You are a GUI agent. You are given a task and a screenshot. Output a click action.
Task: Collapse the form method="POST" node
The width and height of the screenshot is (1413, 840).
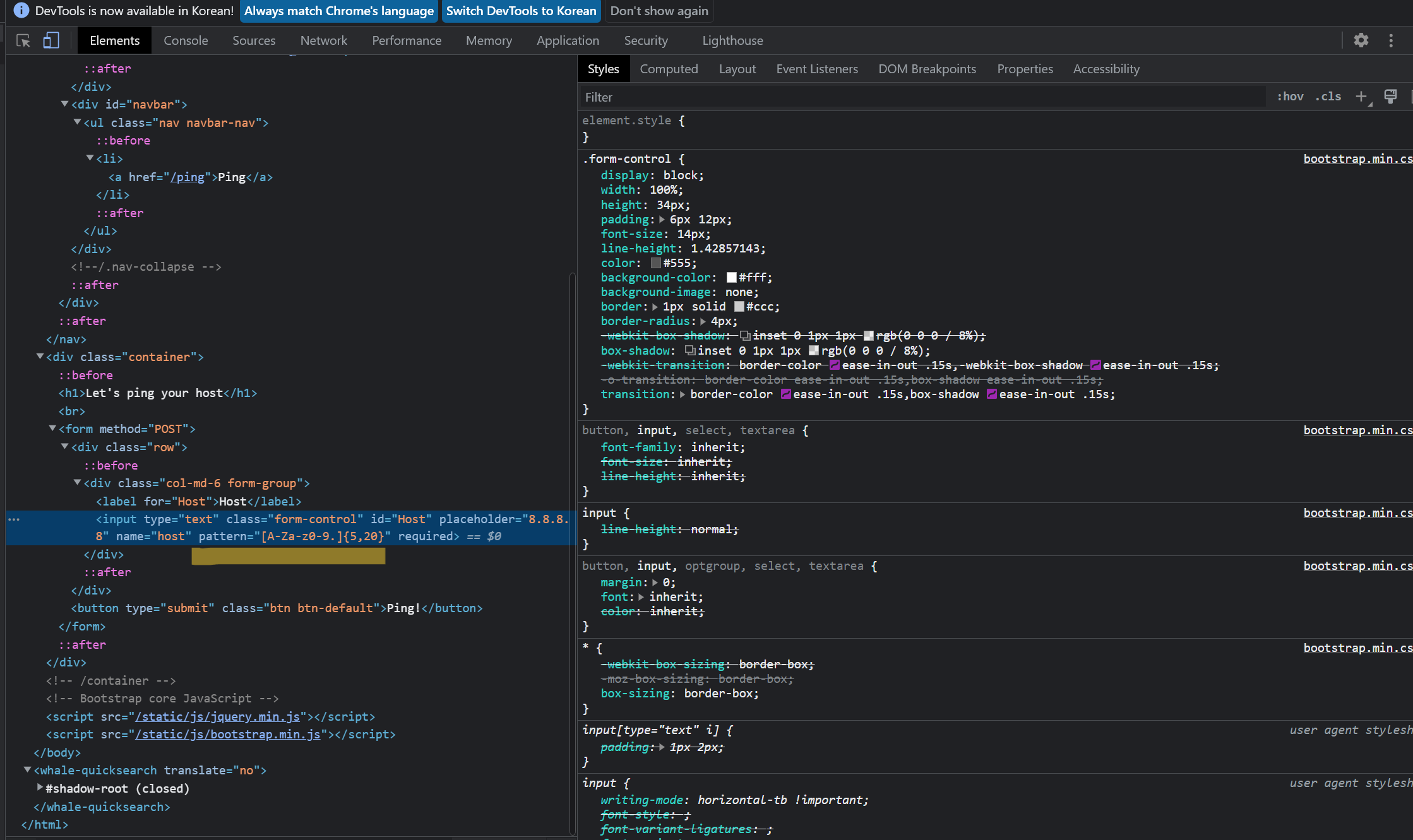pyautogui.click(x=52, y=429)
